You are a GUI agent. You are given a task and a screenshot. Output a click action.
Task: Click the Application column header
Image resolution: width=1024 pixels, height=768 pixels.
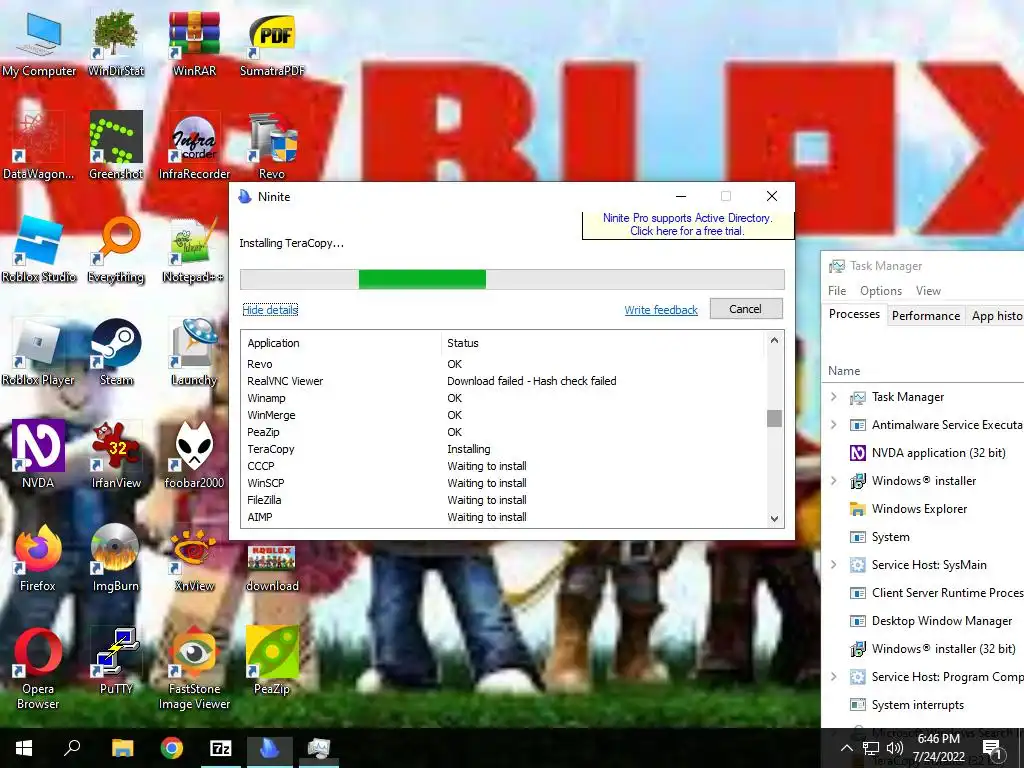[341, 343]
